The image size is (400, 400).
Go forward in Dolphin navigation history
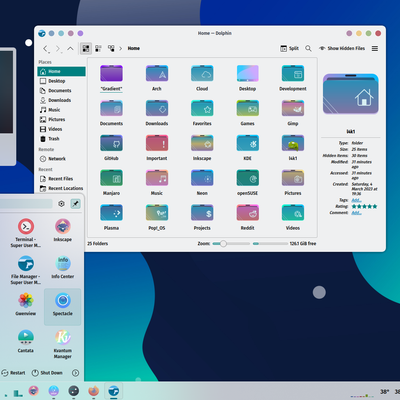coord(58,49)
